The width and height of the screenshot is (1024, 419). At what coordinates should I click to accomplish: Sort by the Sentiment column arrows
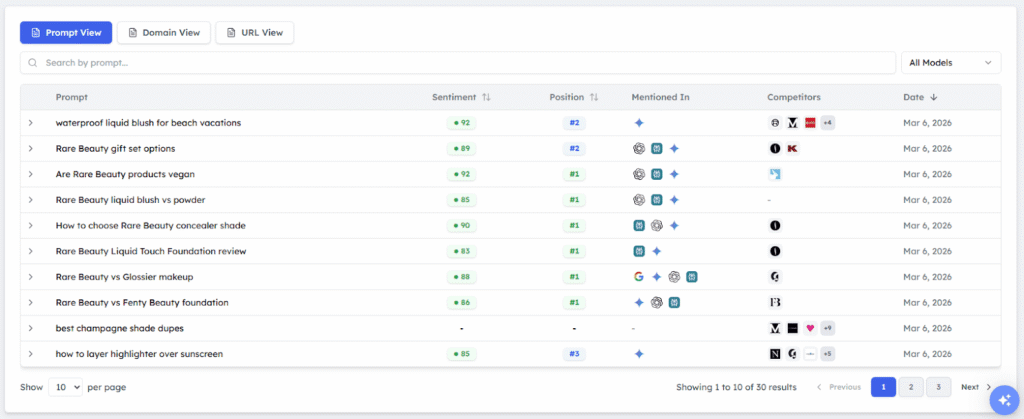pyautogui.click(x=486, y=97)
